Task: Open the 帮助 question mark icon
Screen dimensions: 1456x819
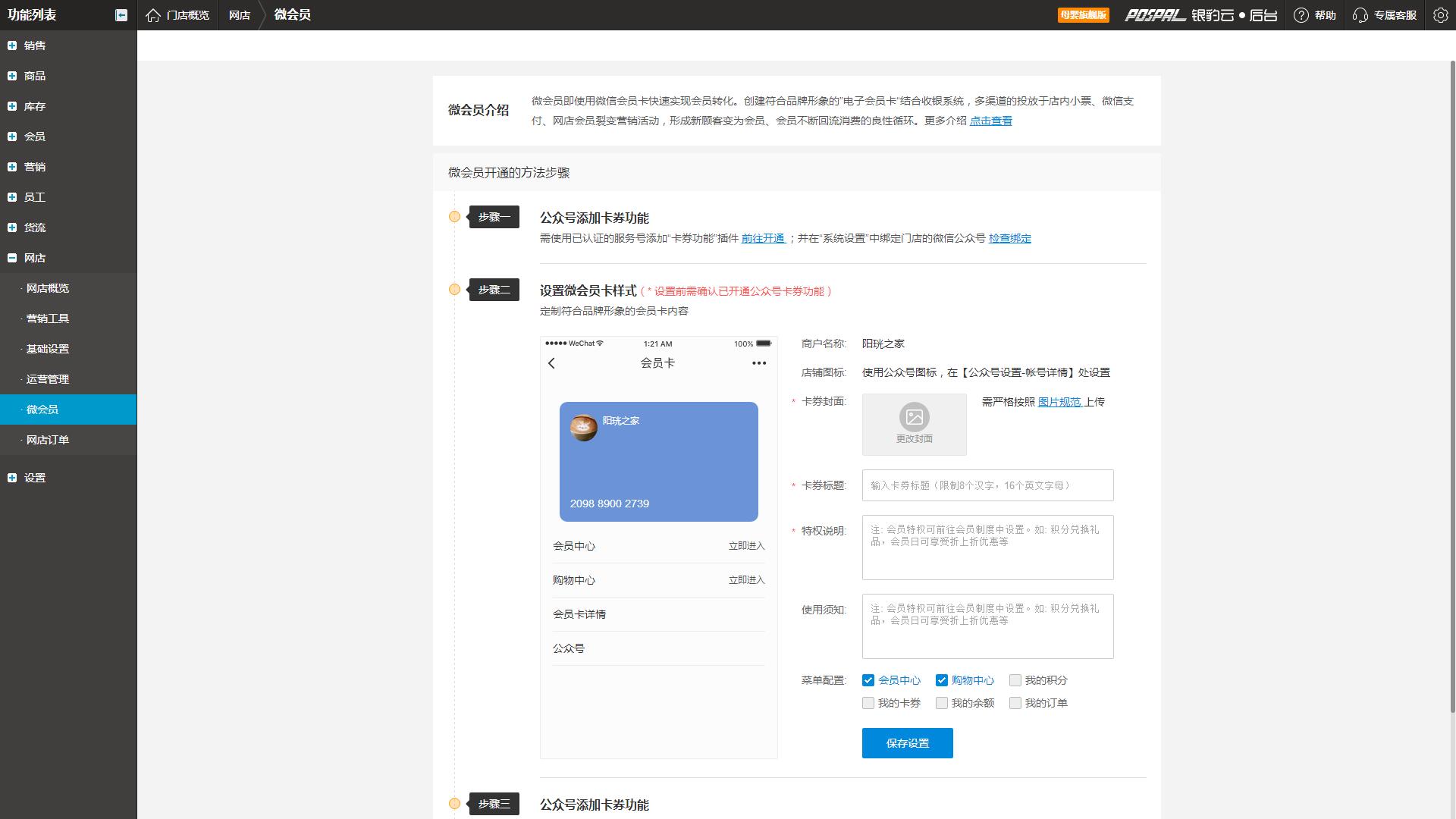Action: [x=1301, y=15]
